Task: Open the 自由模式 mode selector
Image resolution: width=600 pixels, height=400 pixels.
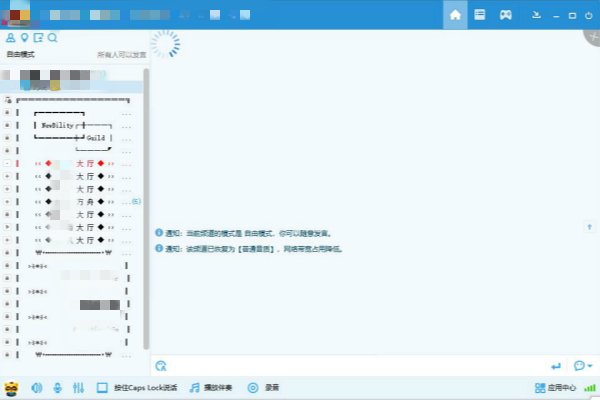Action: pos(21,54)
